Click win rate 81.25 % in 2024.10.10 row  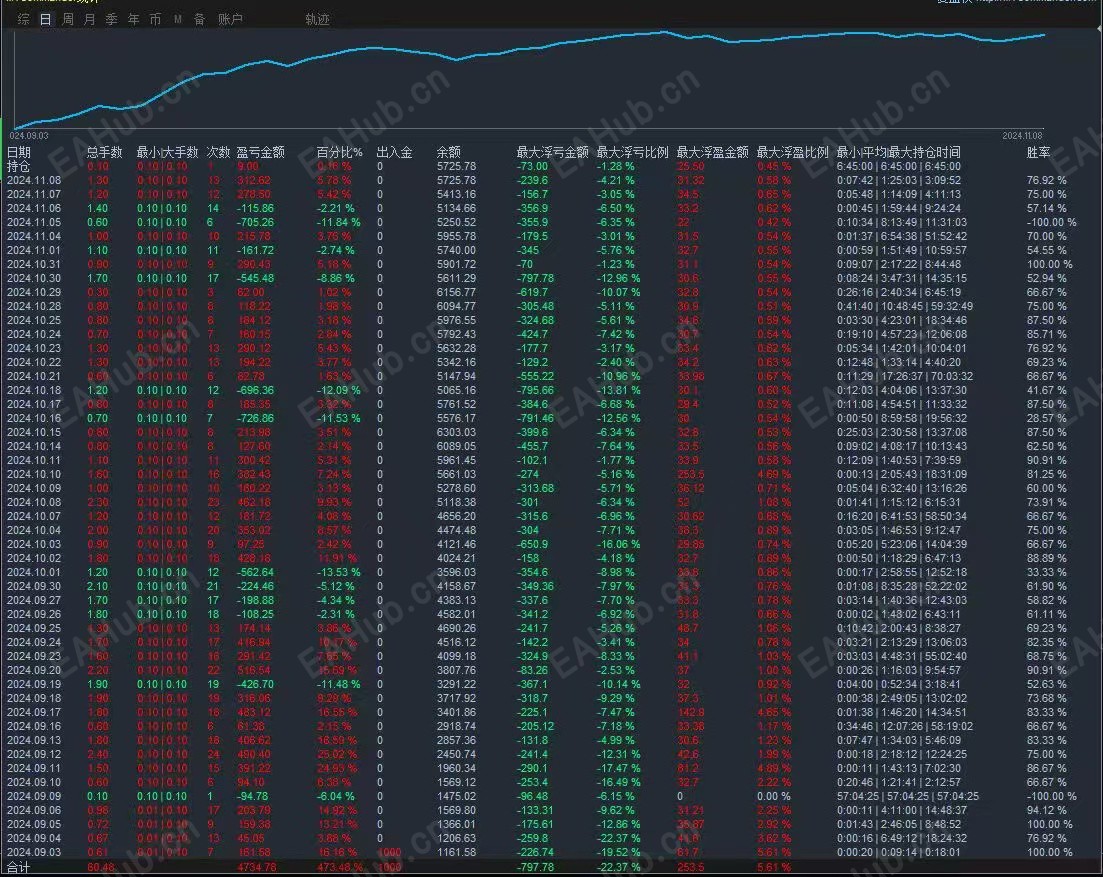(x=1046, y=475)
